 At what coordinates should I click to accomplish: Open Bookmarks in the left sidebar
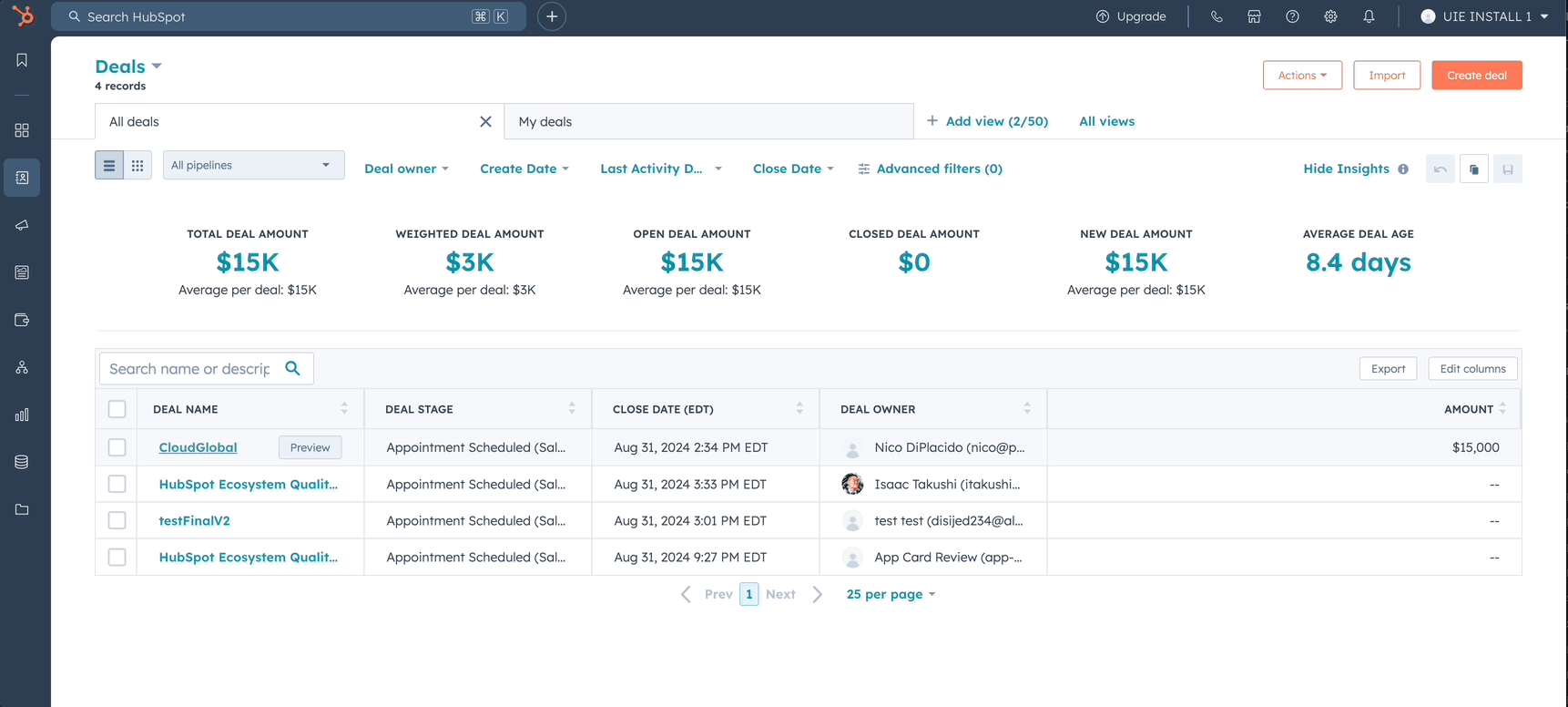pos(22,60)
